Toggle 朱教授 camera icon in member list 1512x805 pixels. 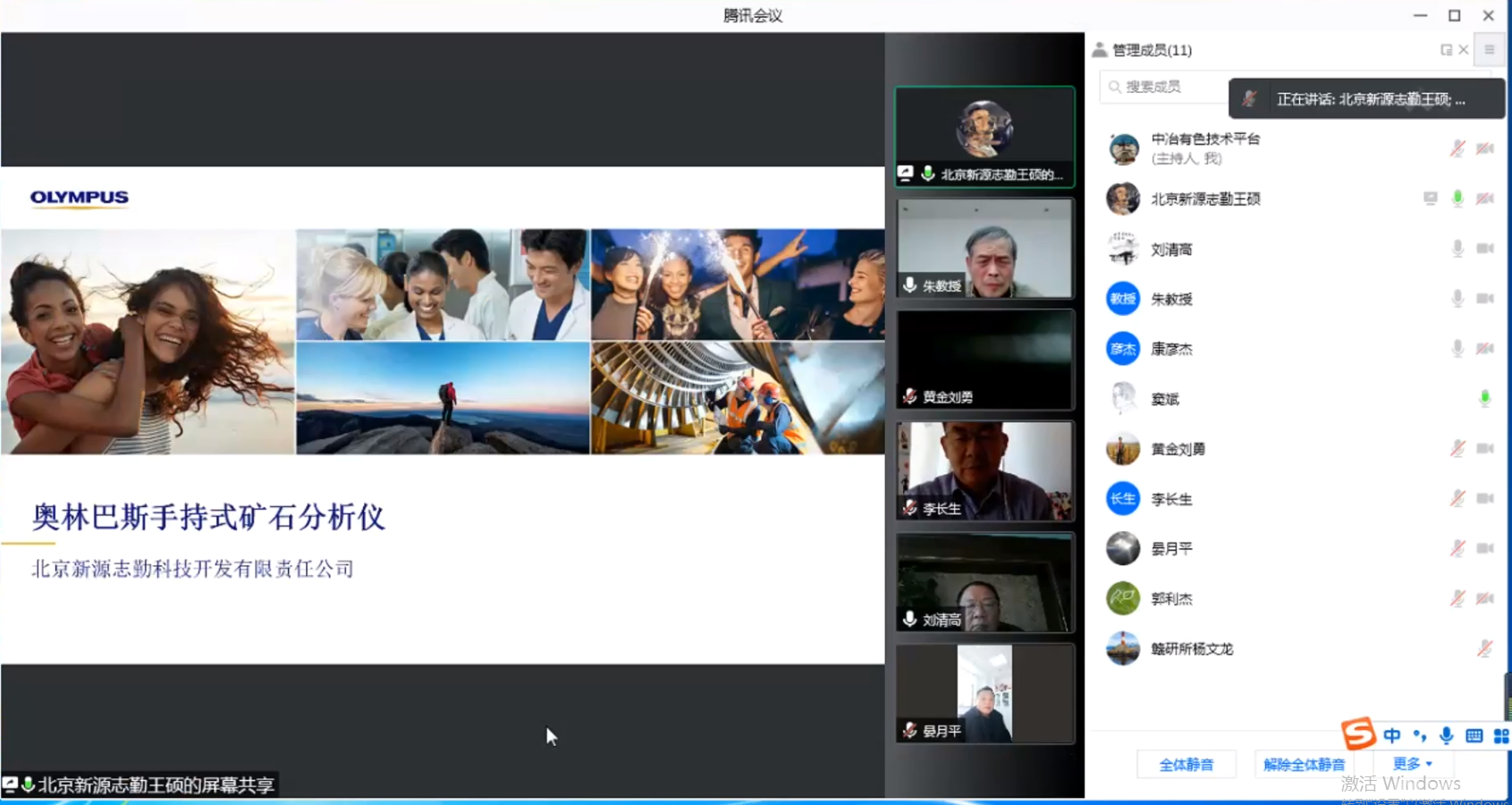(1485, 299)
